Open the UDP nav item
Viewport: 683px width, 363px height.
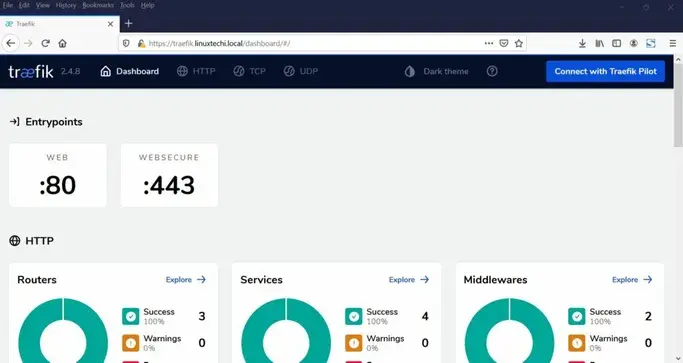tap(301, 71)
